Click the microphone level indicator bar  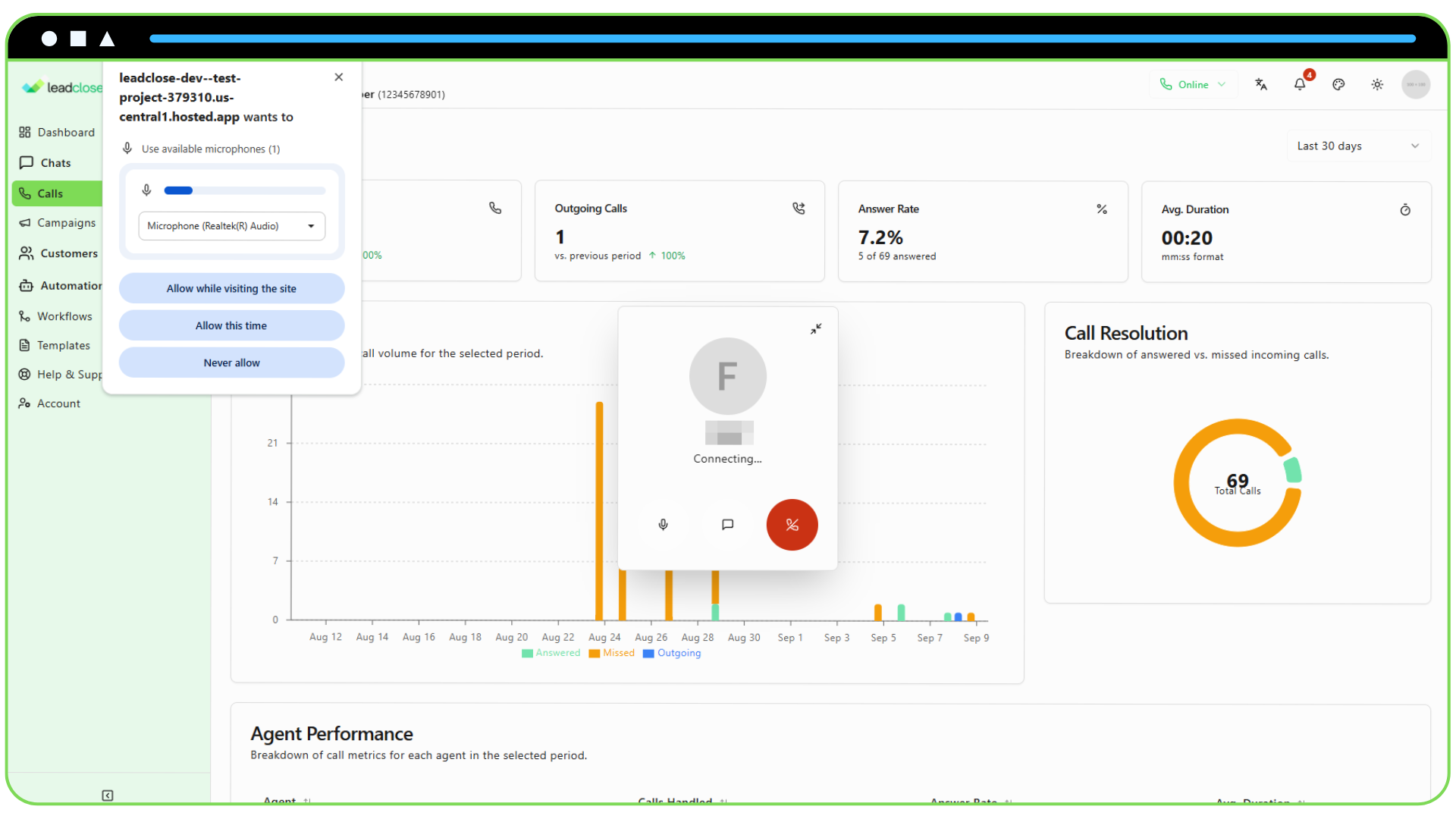pyautogui.click(x=245, y=191)
